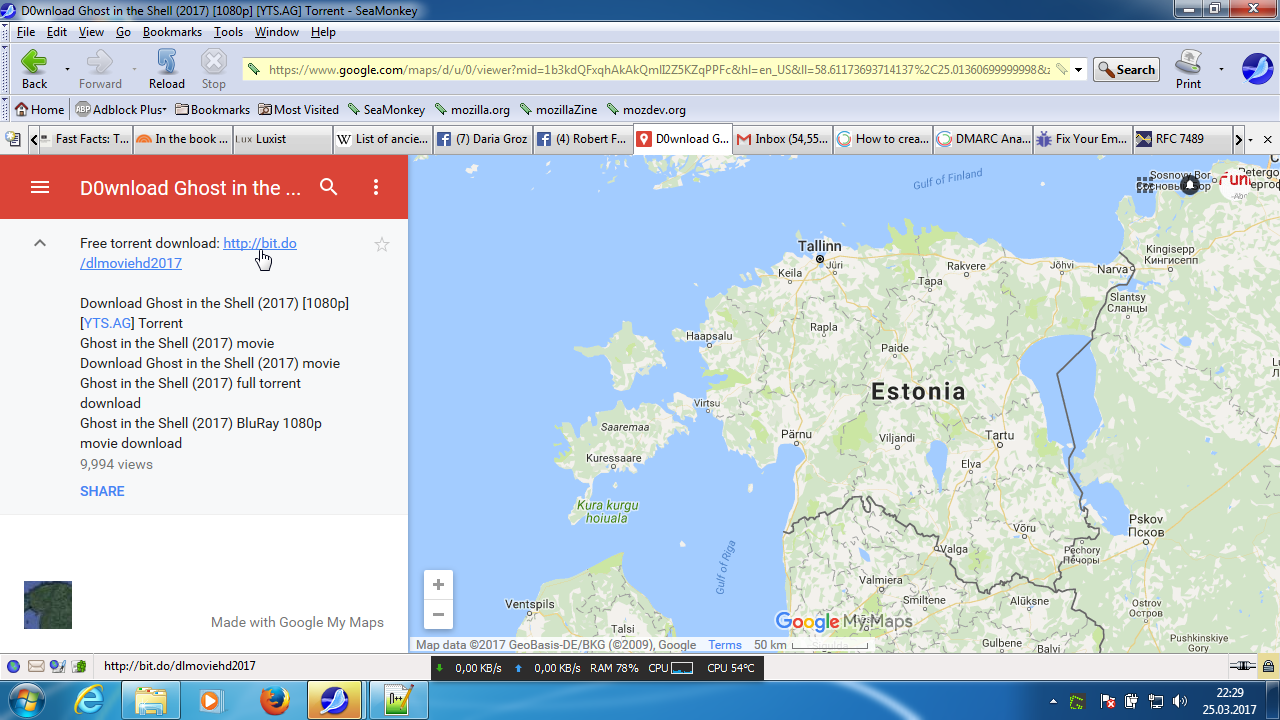Screen dimensions: 1280x720
Task: Print the page using the Print icon
Action: [1188, 69]
